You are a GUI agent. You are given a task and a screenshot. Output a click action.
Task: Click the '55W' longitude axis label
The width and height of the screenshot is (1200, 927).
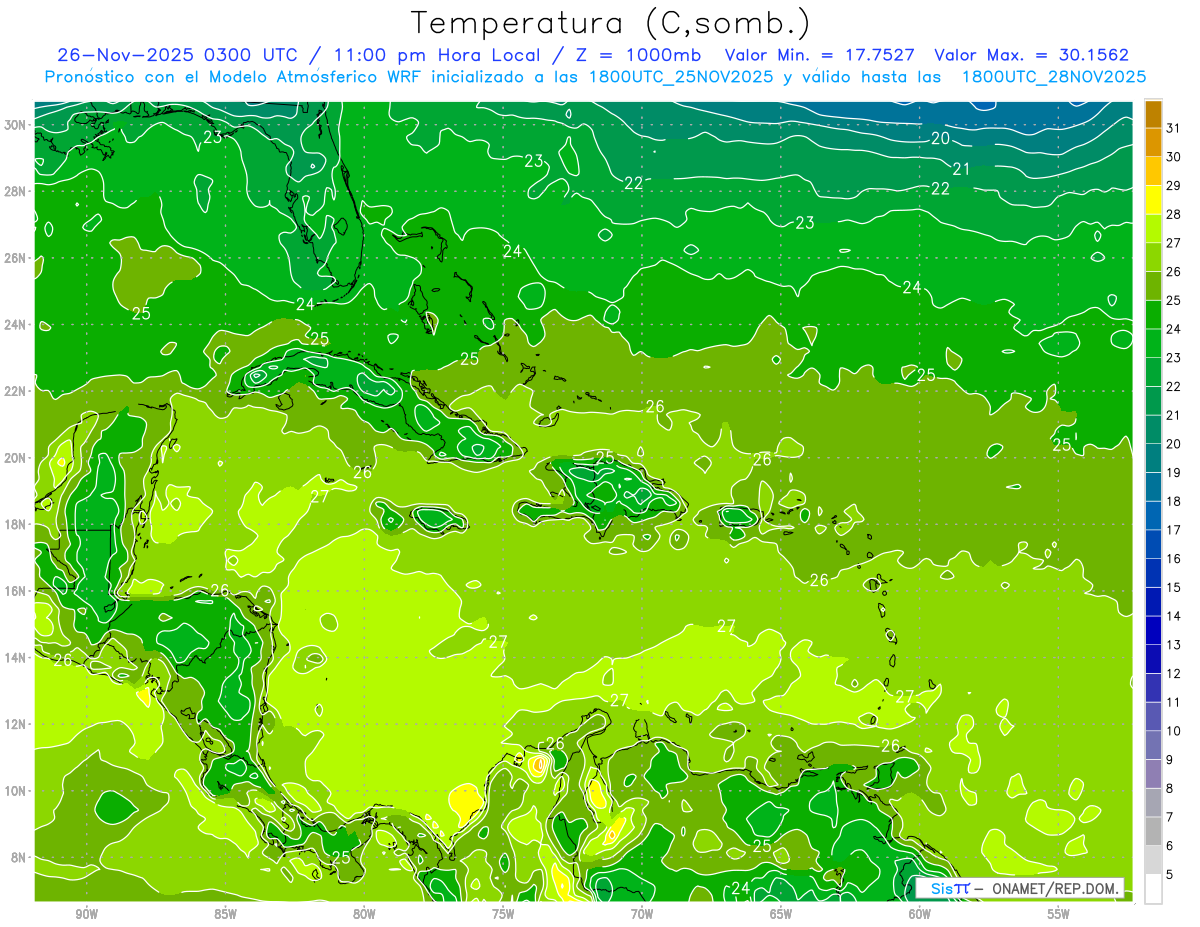pos(1059,914)
